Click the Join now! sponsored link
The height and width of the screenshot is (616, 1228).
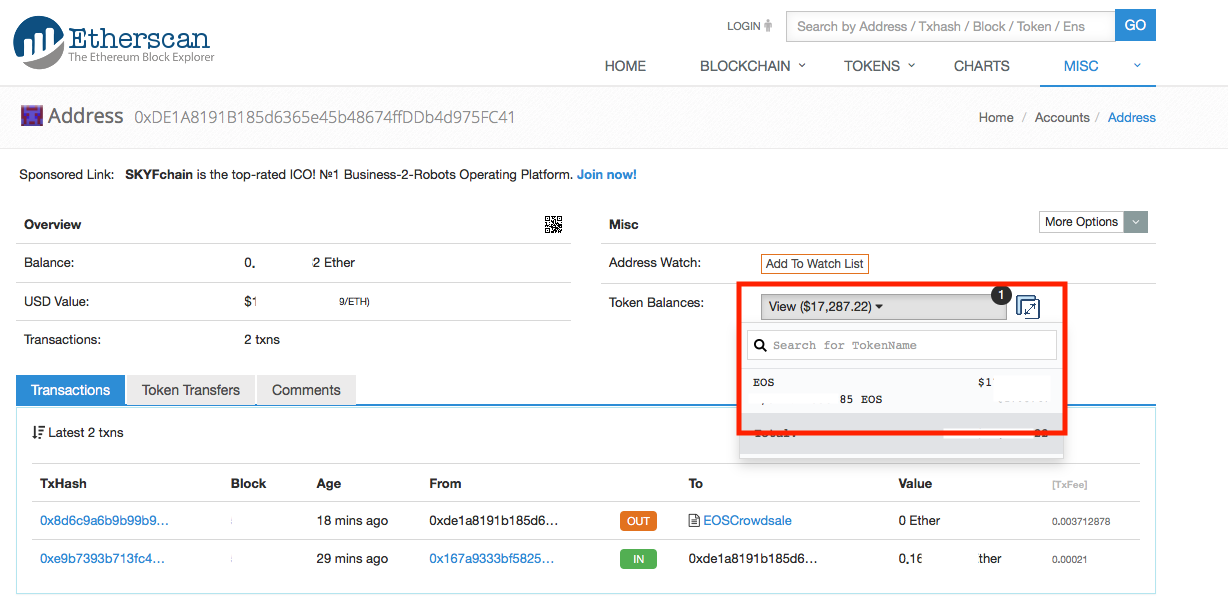[x=607, y=174]
